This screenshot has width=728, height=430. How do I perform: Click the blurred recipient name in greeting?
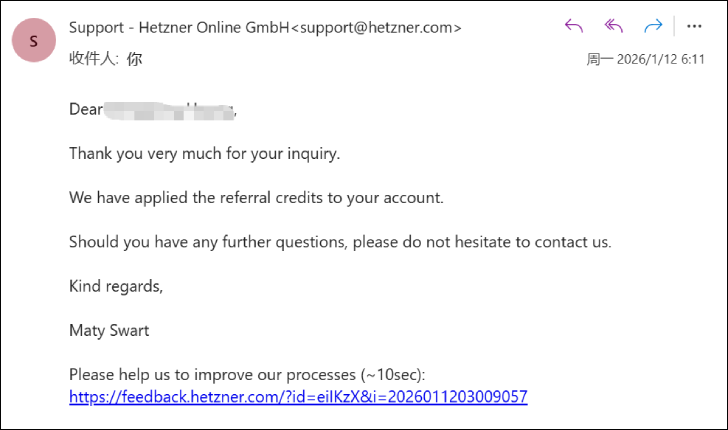coord(170,109)
